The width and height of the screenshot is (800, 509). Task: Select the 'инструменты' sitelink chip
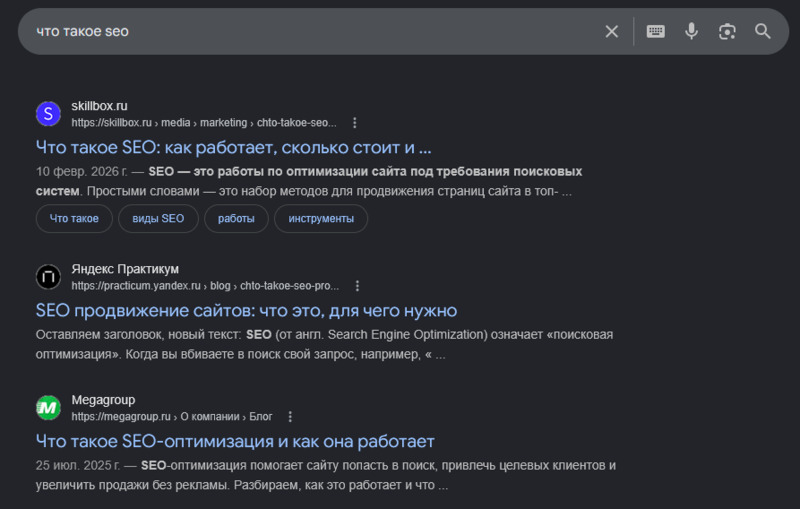click(x=321, y=218)
